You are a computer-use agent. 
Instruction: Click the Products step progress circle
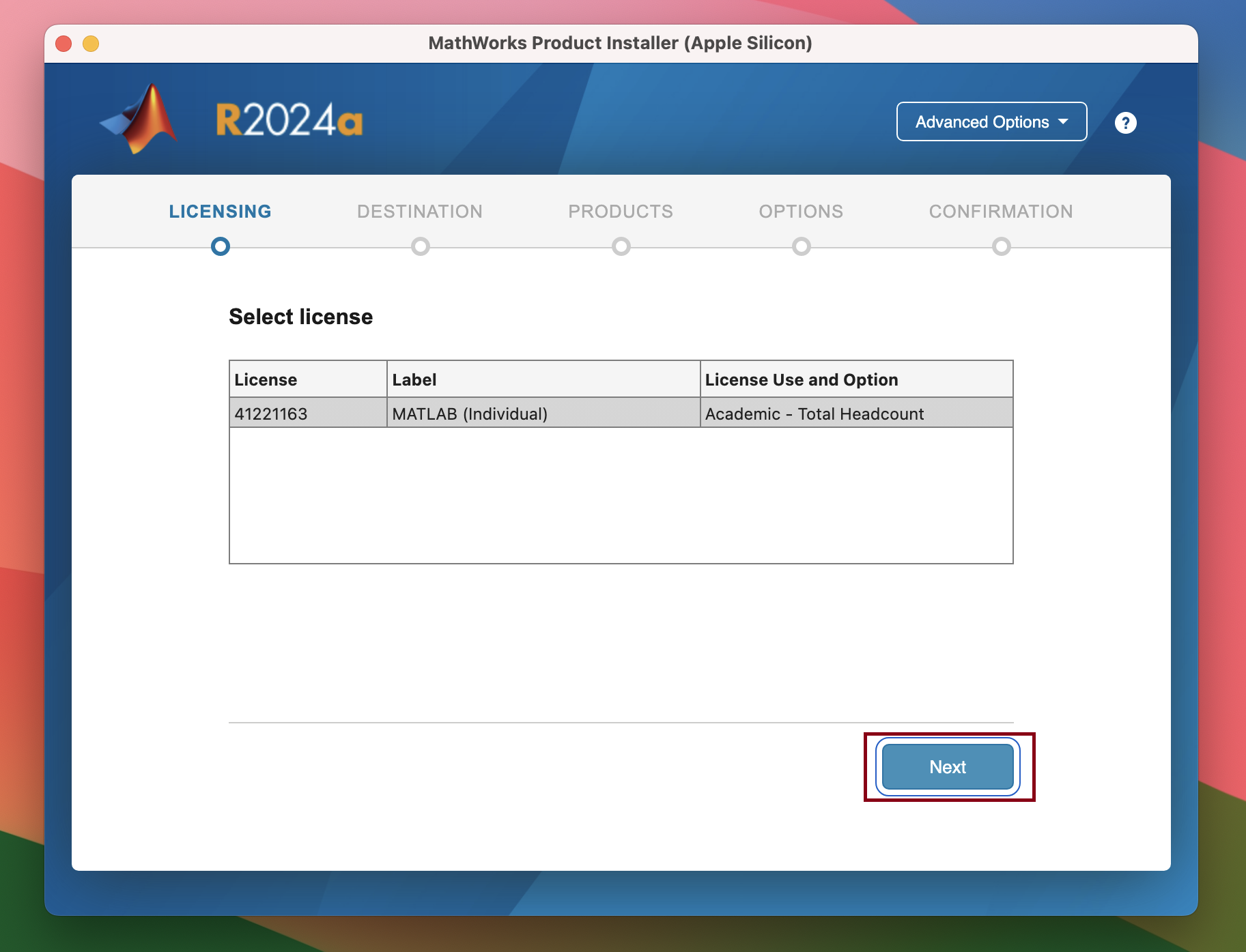[x=621, y=246]
